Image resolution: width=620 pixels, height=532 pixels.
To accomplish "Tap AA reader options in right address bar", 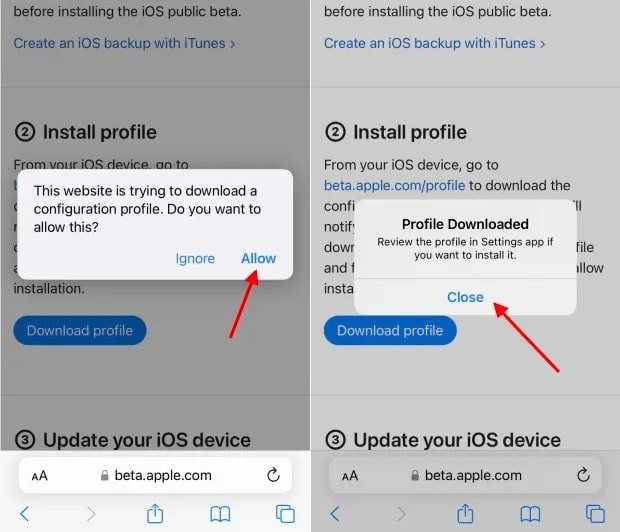I will coord(350,475).
